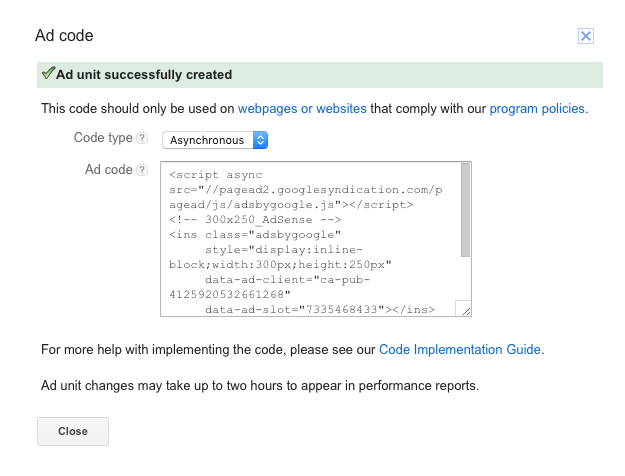Click the X icon to dismiss dialog

click(x=586, y=36)
